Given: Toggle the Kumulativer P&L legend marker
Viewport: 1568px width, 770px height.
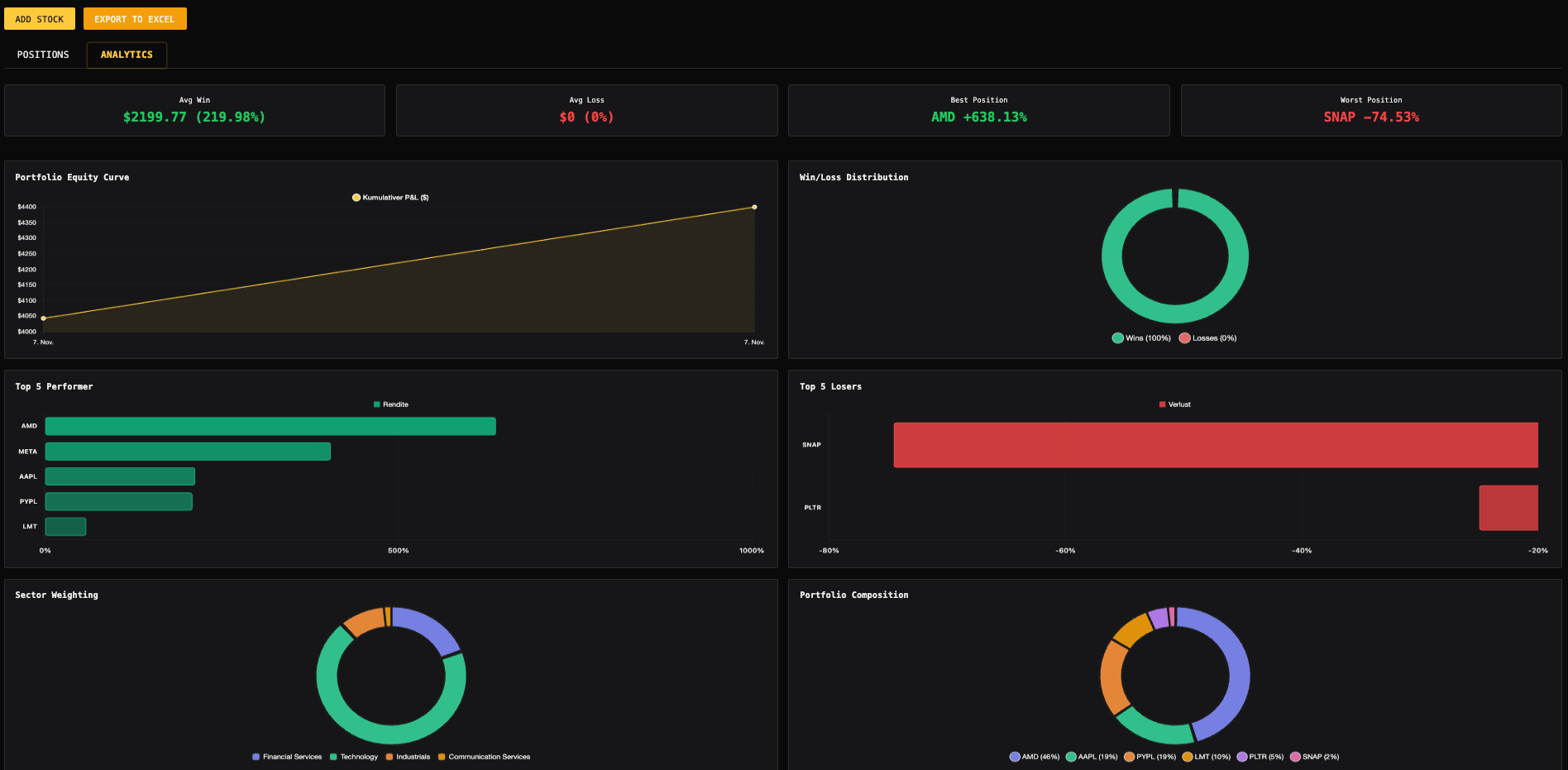Looking at the screenshot, I should (356, 197).
